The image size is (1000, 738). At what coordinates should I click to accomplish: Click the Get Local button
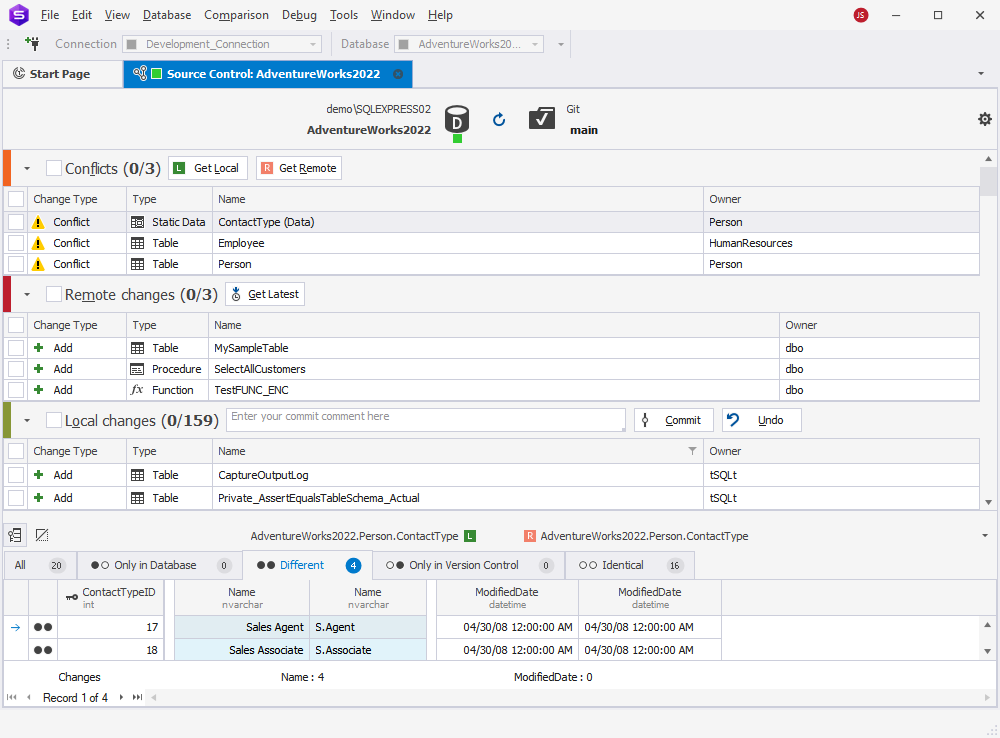pyautogui.click(x=208, y=168)
